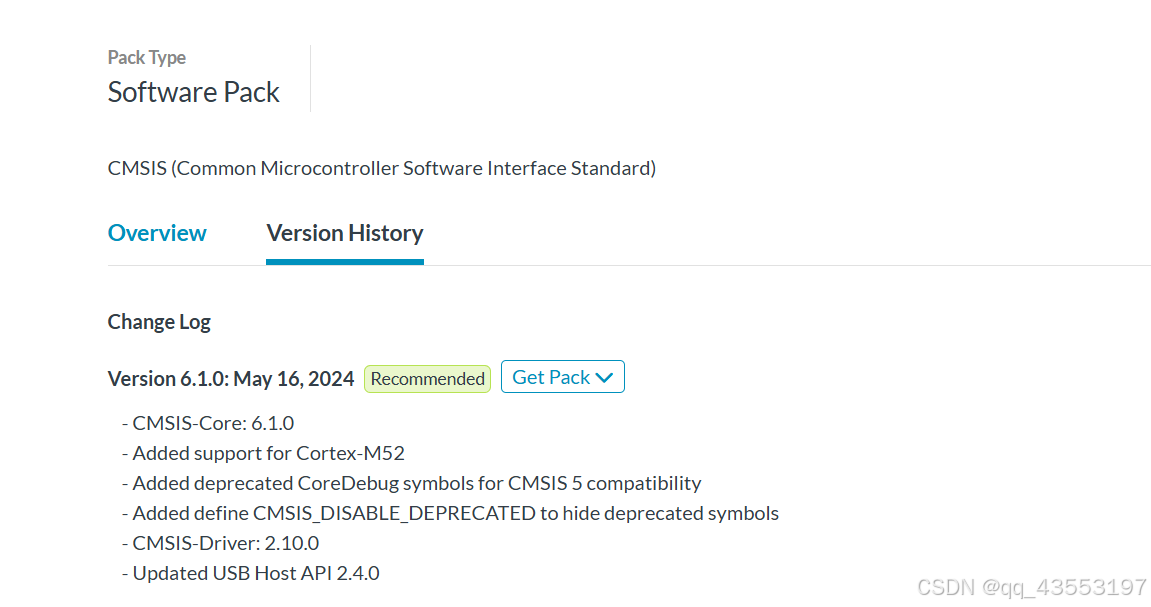
Task: Click the vertical divider beside Software Pack
Action: coord(310,78)
